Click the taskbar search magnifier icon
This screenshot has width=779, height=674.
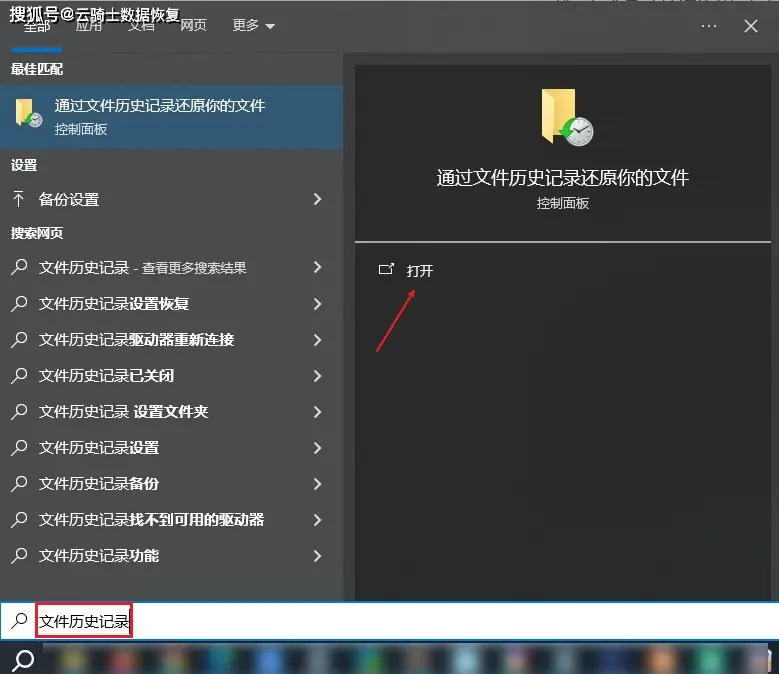22,661
